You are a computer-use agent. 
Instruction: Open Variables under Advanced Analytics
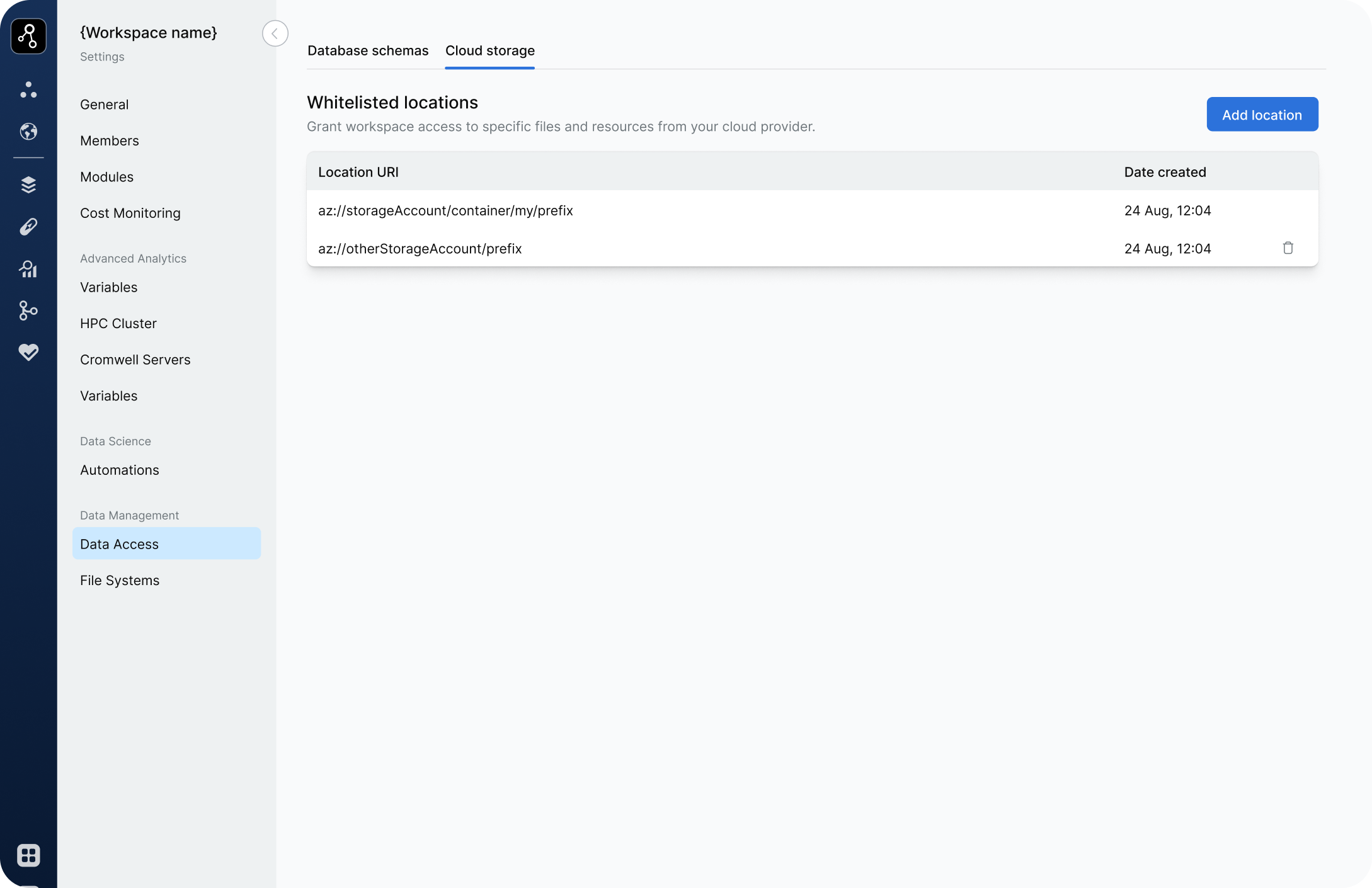tap(108, 287)
